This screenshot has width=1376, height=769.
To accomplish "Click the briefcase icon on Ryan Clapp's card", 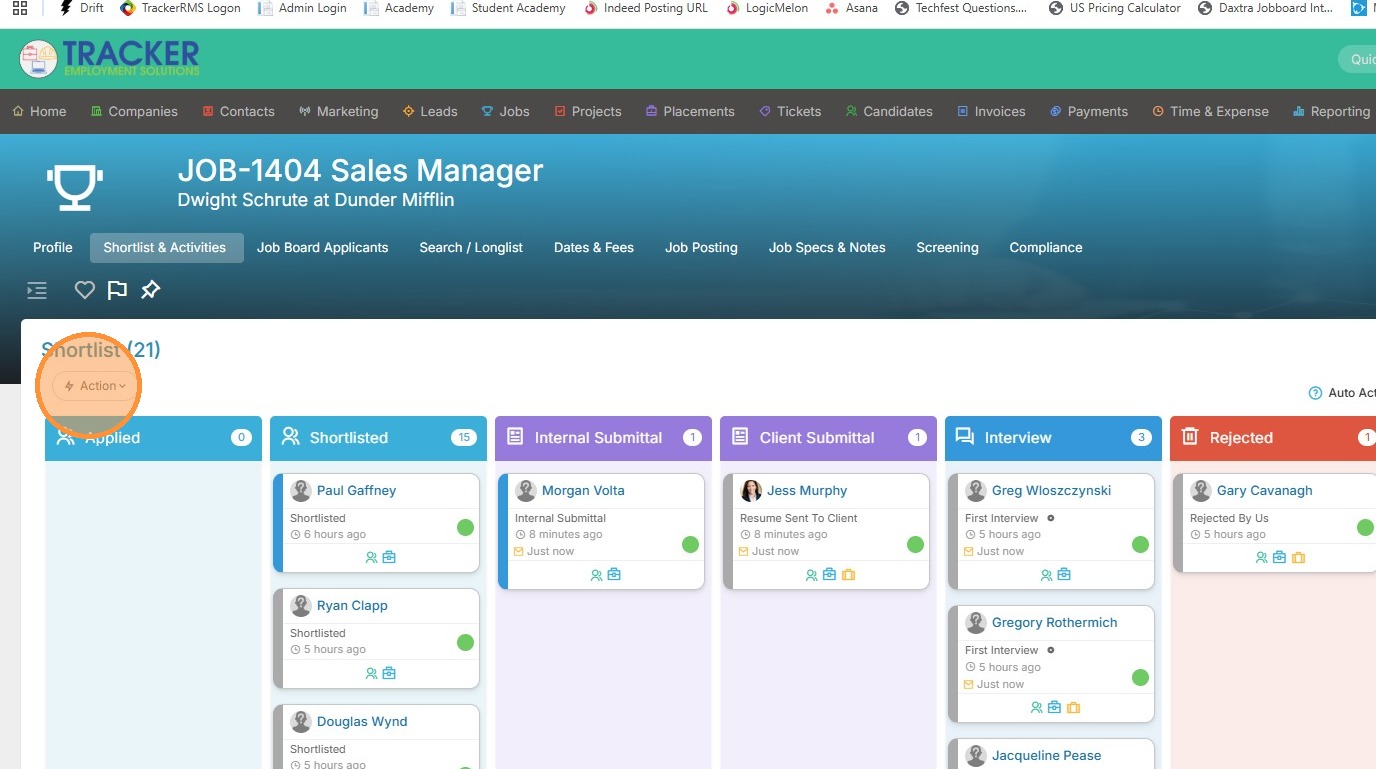I will click(389, 673).
